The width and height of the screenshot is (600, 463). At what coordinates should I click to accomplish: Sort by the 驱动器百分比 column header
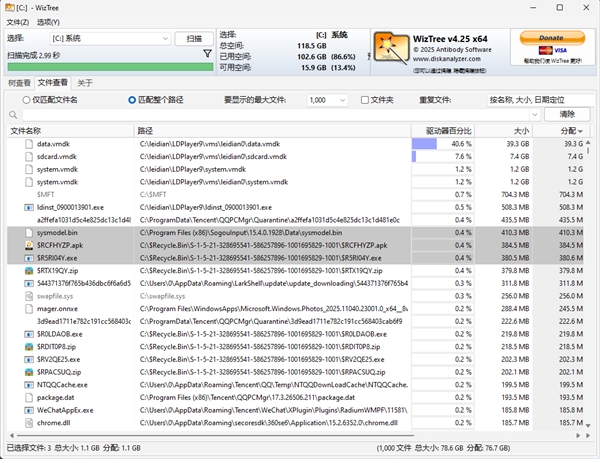pos(443,131)
